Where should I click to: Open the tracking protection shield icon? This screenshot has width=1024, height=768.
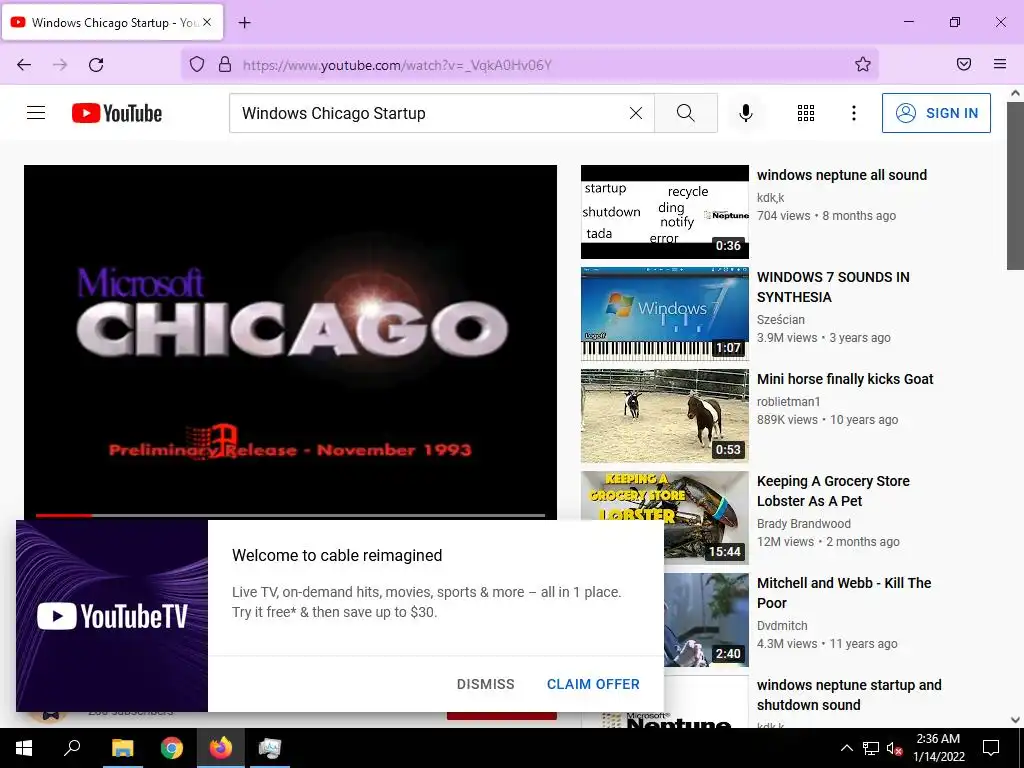click(197, 64)
